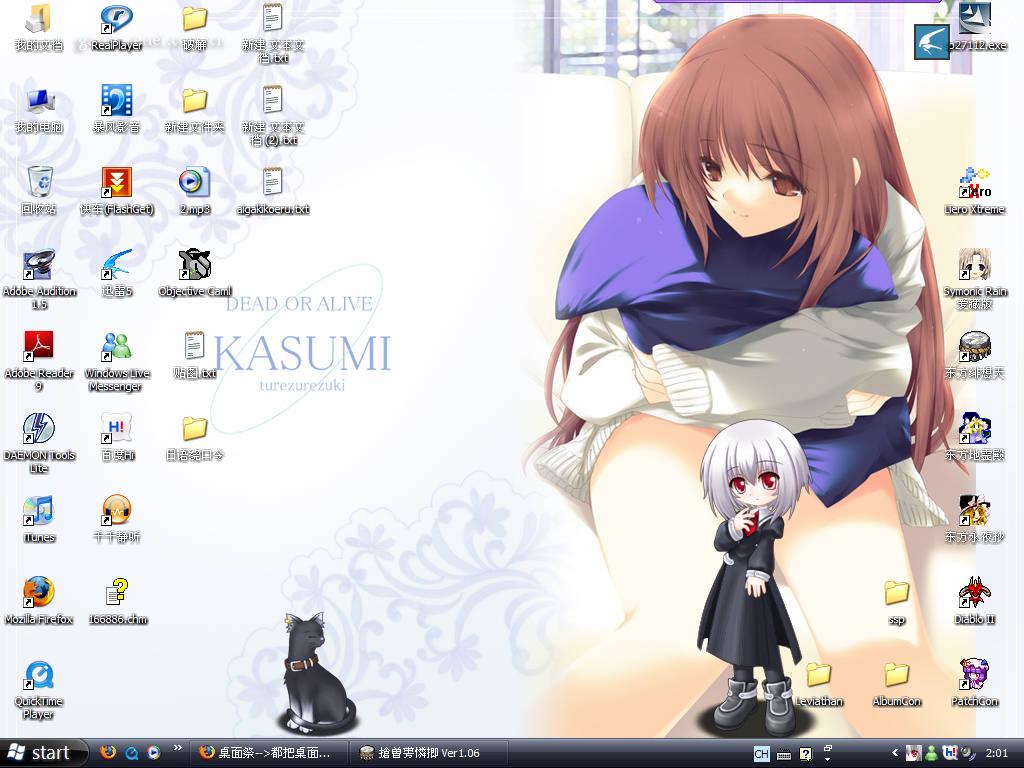Click the language bar help icon
Image resolution: width=1024 pixels, height=768 pixels.
805,754
